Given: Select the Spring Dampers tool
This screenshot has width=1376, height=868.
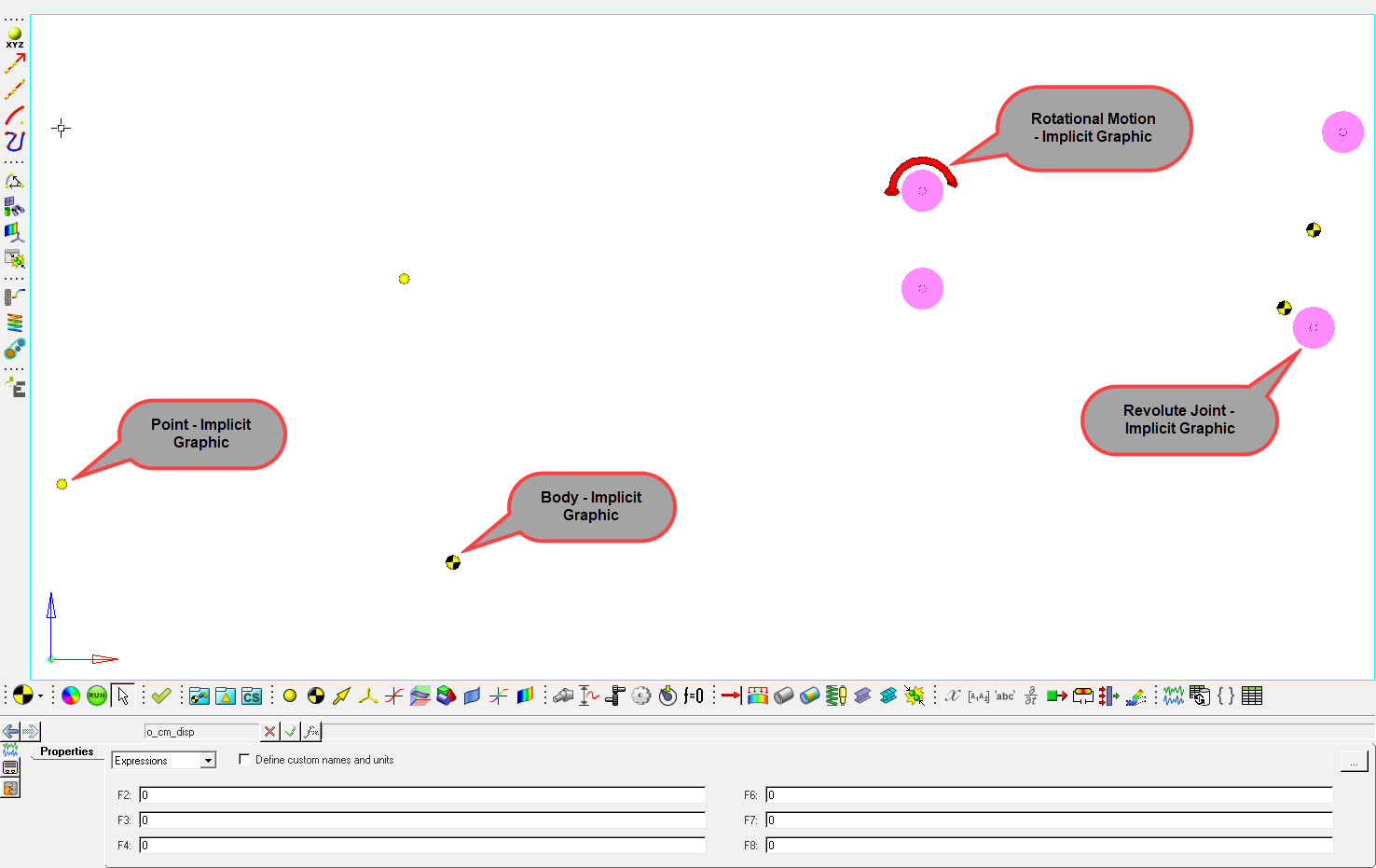Looking at the screenshot, I should [836, 696].
